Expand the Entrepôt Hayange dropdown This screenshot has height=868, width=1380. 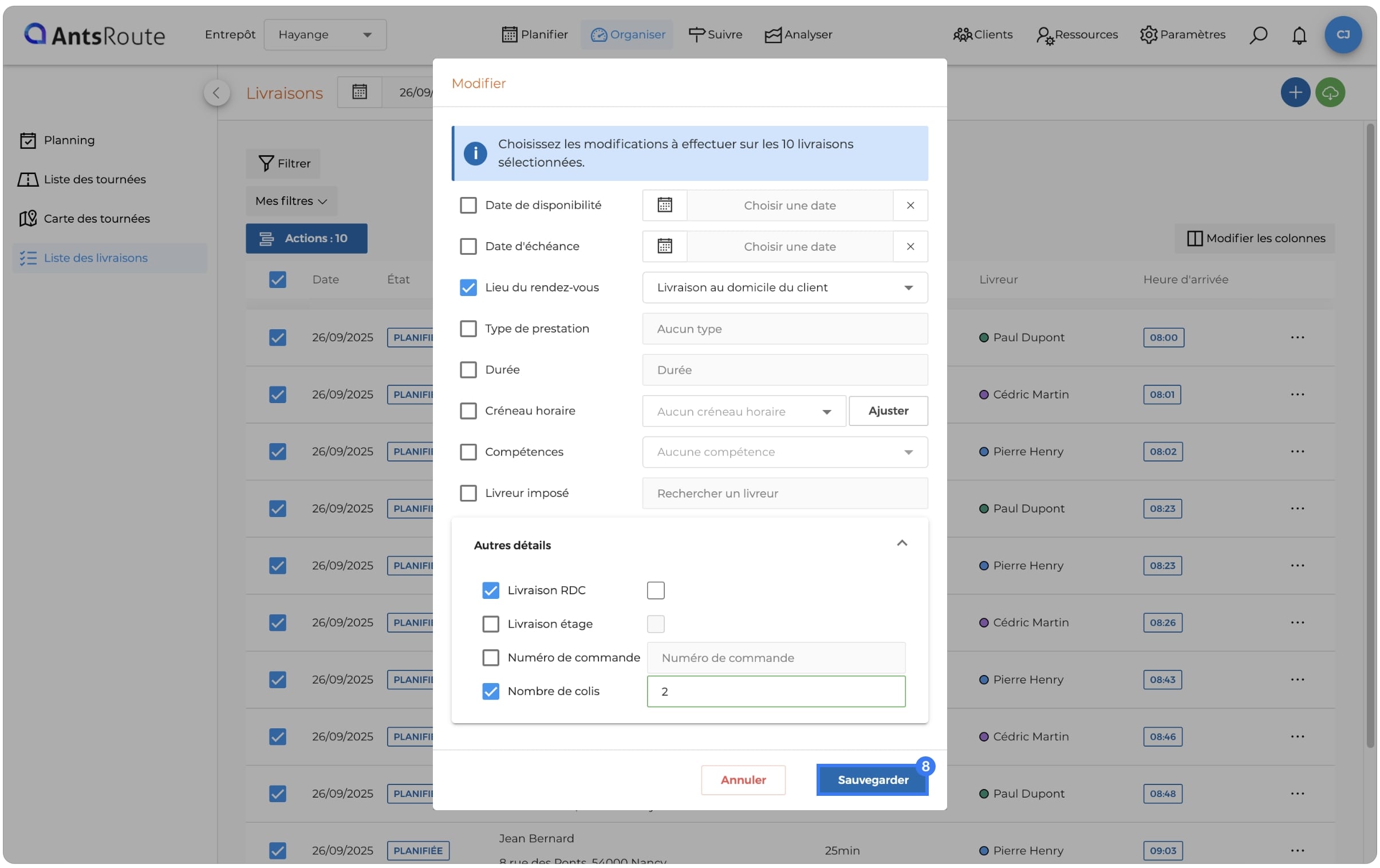[325, 35]
